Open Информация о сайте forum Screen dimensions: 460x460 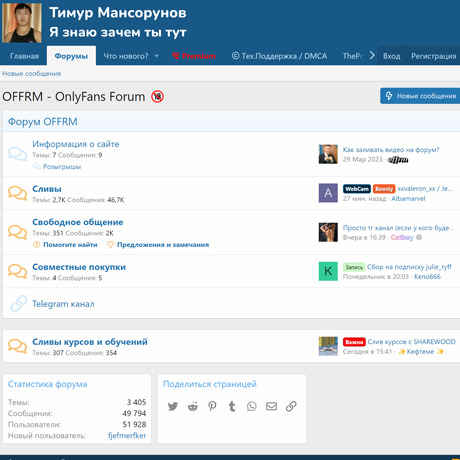(x=76, y=144)
